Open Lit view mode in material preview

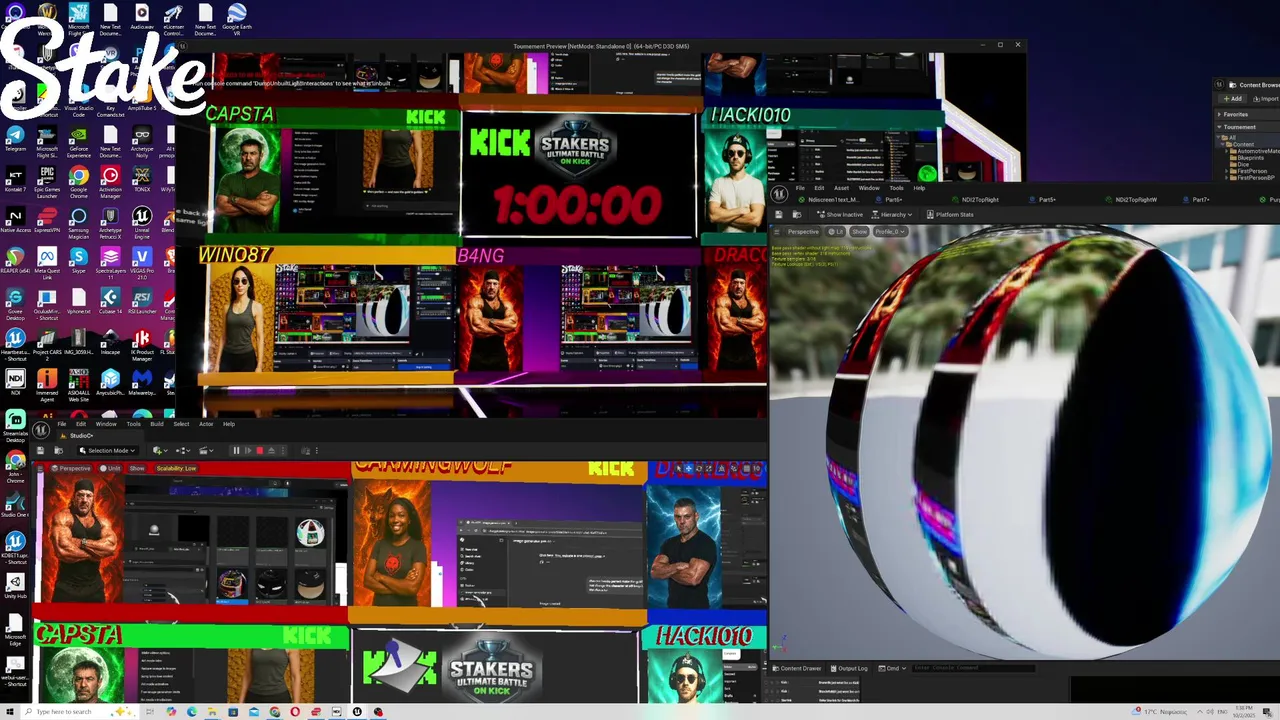point(836,232)
